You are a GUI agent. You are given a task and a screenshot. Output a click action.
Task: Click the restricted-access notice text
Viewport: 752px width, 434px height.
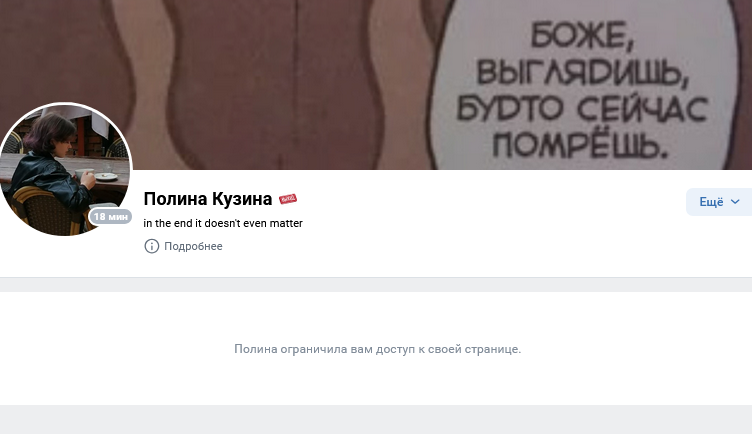pyautogui.click(x=377, y=349)
